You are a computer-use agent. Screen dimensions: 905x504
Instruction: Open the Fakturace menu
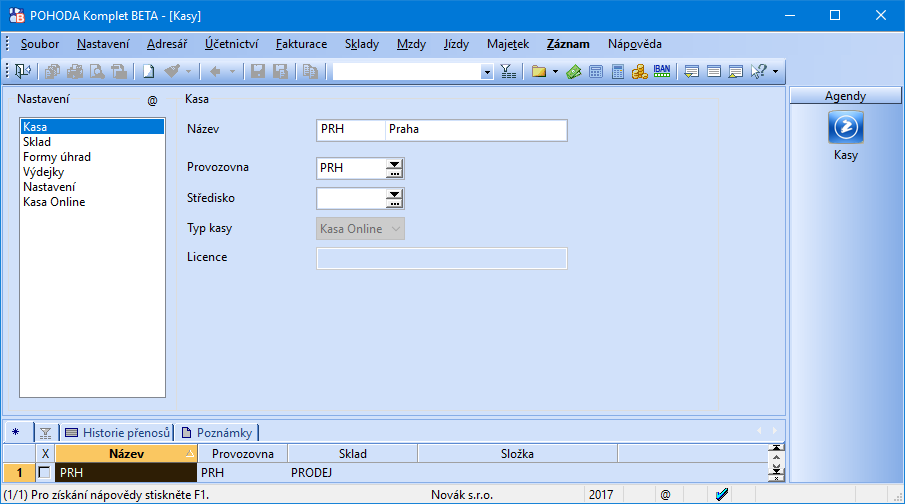point(301,44)
